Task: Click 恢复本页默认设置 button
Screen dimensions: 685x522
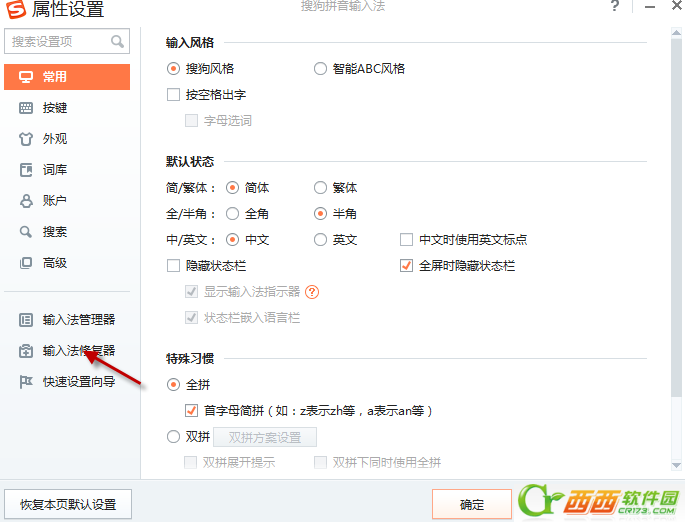Action: pyautogui.click(x=68, y=505)
